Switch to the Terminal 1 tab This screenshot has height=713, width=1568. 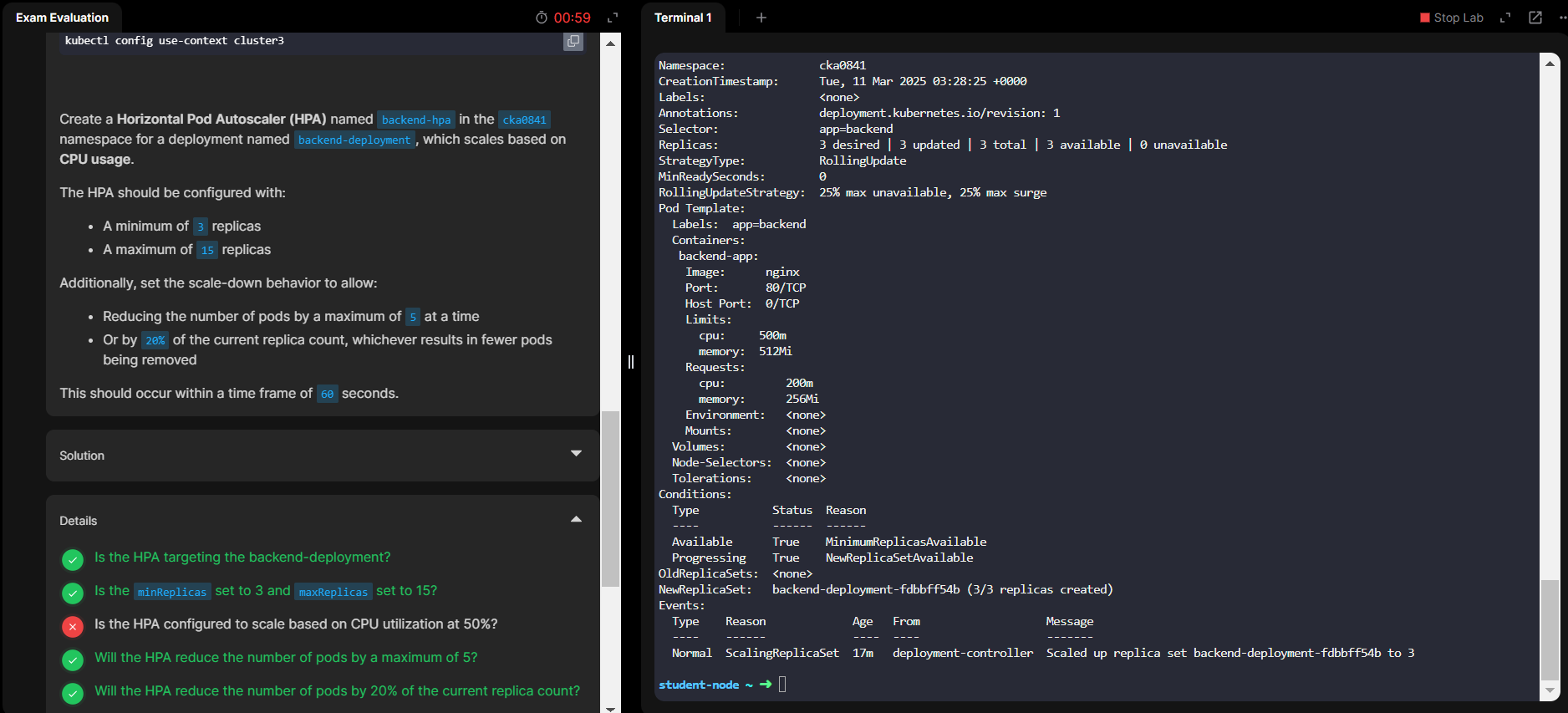pyautogui.click(x=683, y=18)
